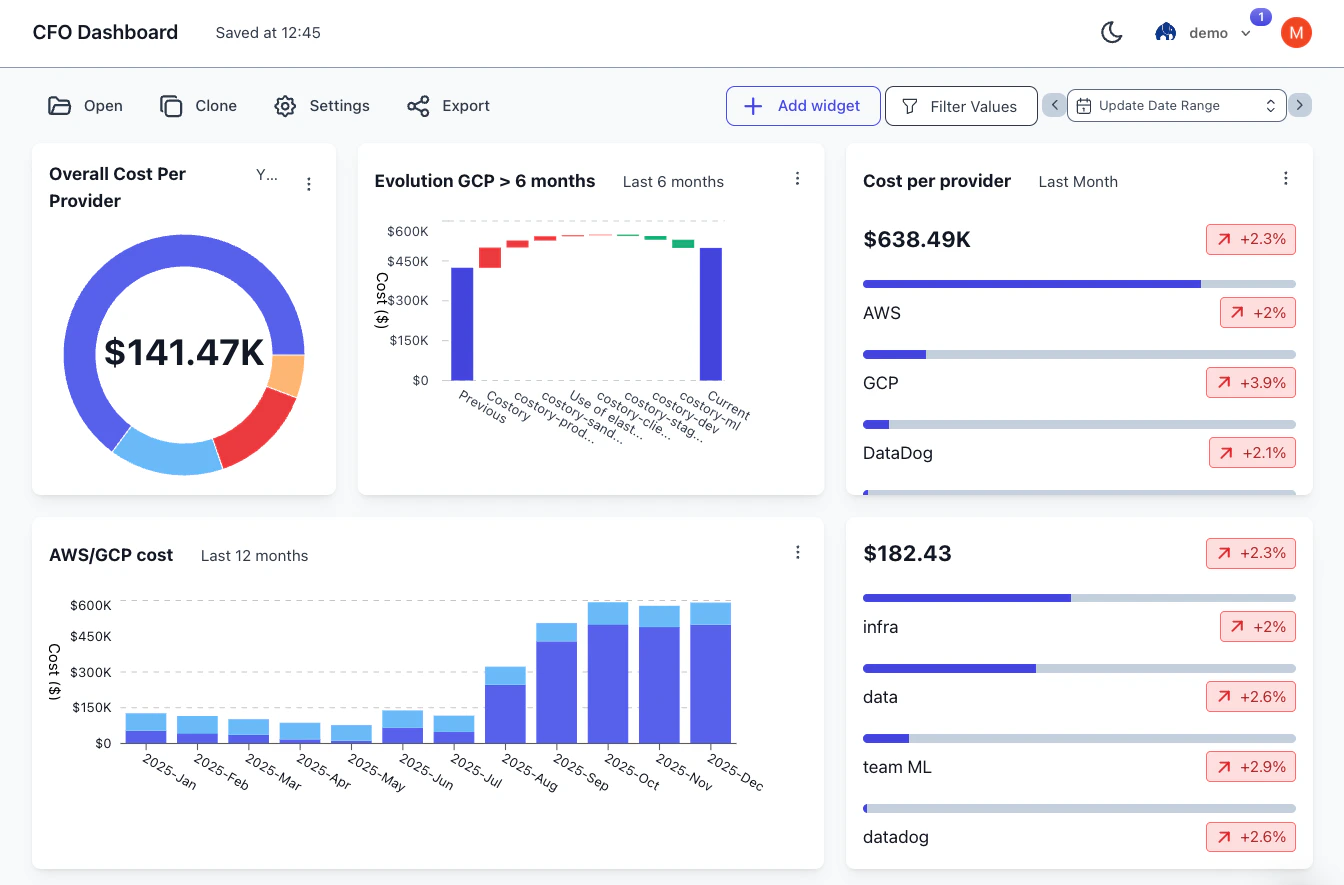Viewport: 1344px width, 885px height.
Task: Expand the demo account dropdown chevron
Action: [x=1245, y=32]
